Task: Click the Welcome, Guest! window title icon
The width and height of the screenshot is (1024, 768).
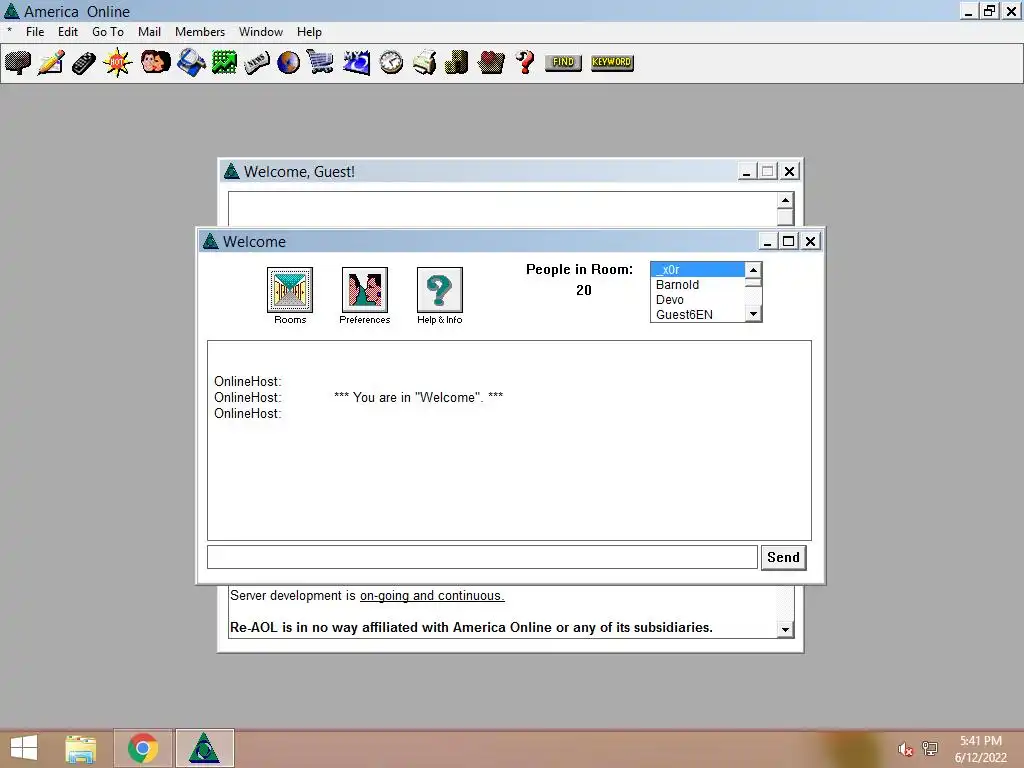Action: [231, 171]
